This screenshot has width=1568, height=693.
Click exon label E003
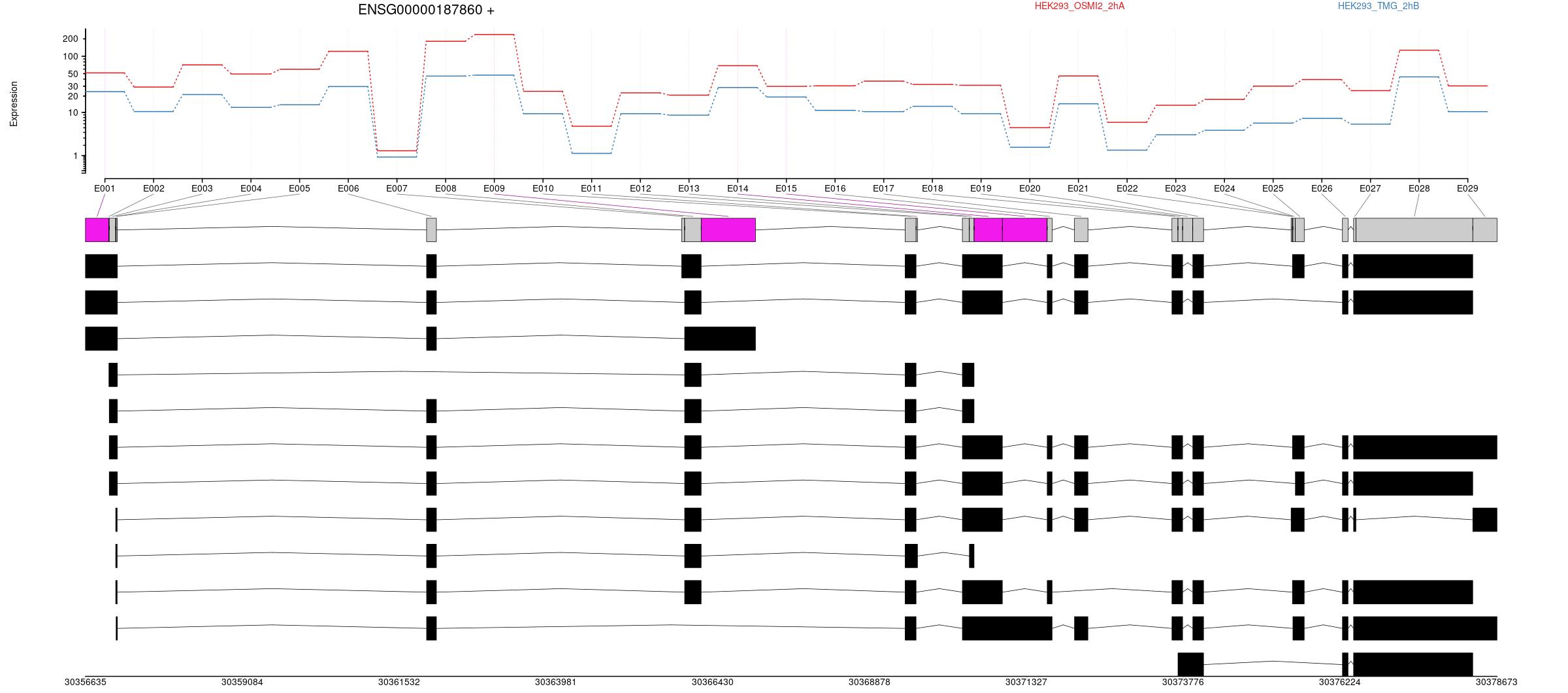(202, 188)
